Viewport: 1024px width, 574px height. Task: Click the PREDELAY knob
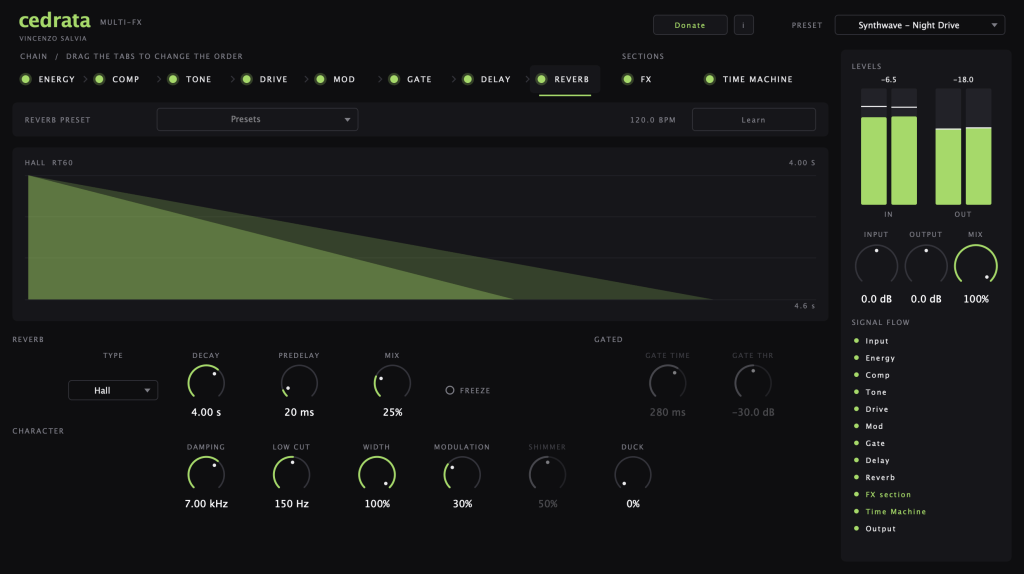click(299, 383)
